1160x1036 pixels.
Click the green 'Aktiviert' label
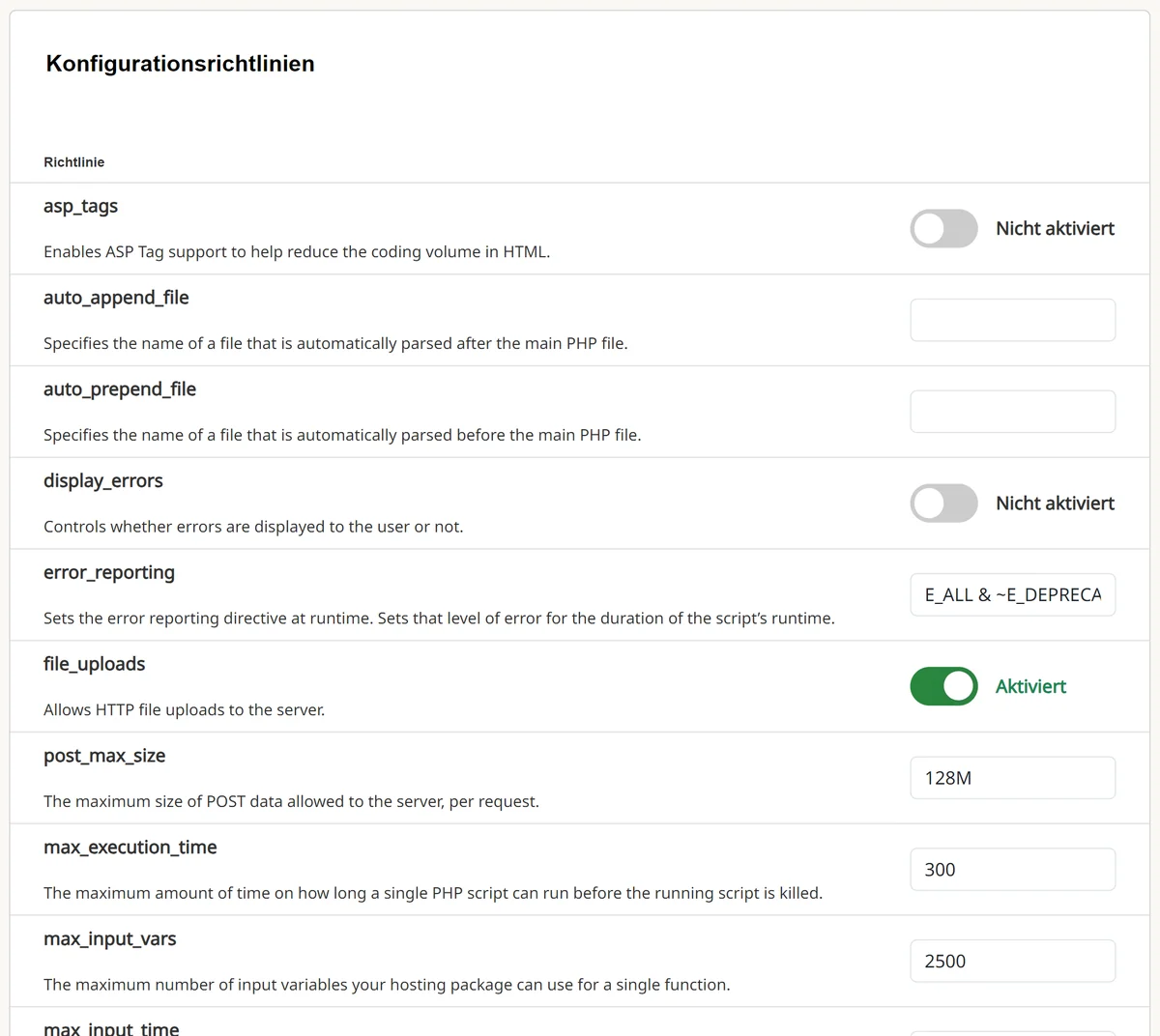(x=1030, y=686)
